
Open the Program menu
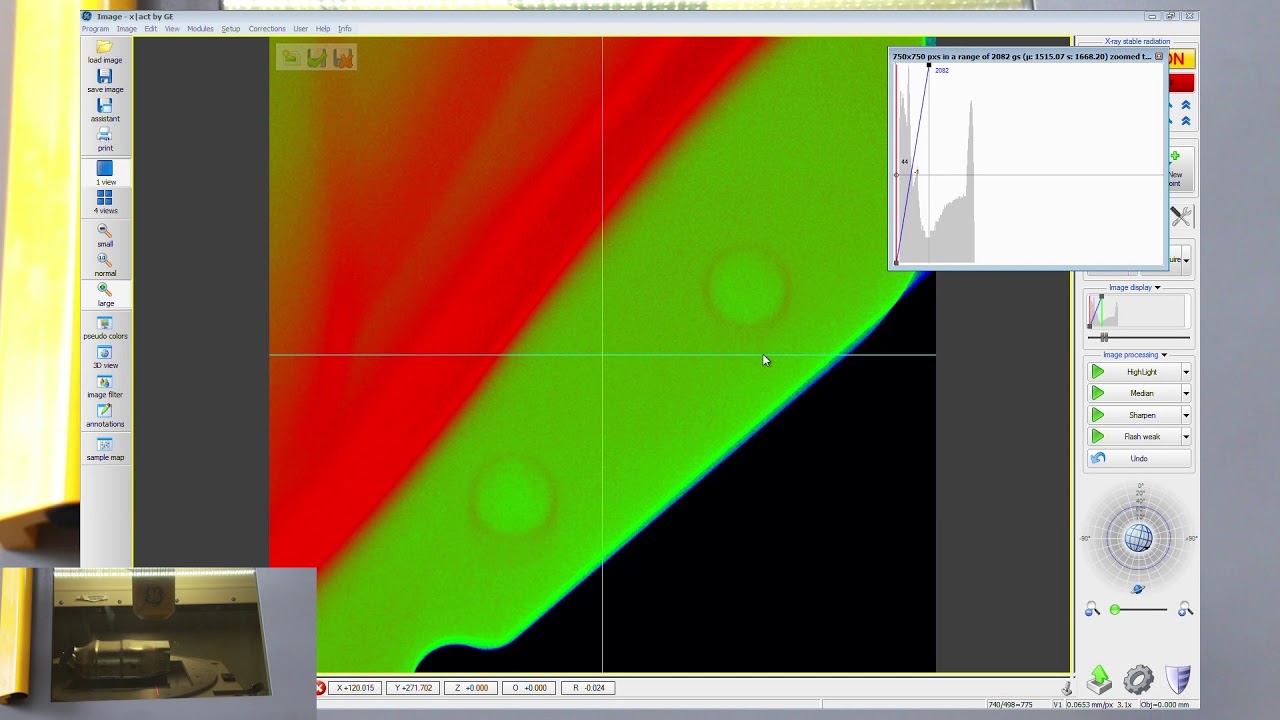(95, 29)
